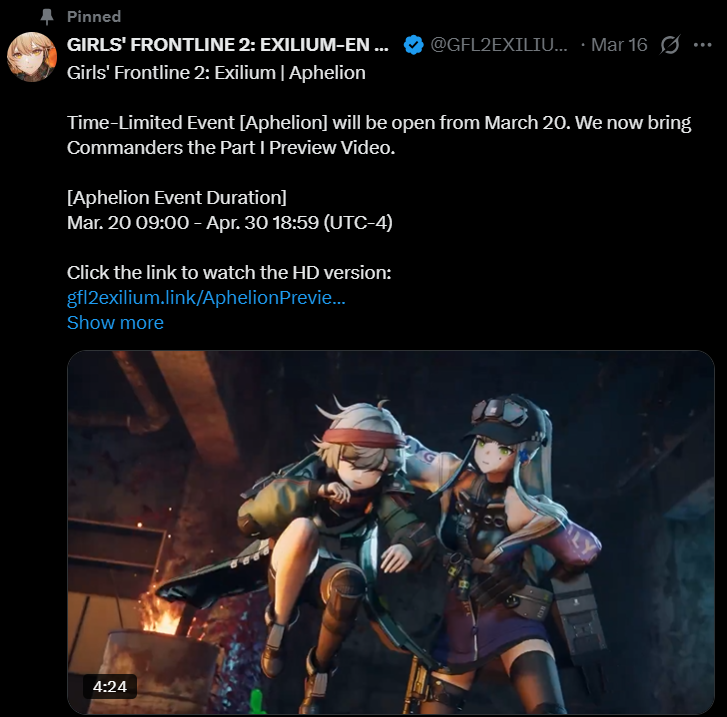727x717 pixels.
Task: Click the Mar. 20 09:00 - Apr. 30 date line
Action: click(230, 223)
